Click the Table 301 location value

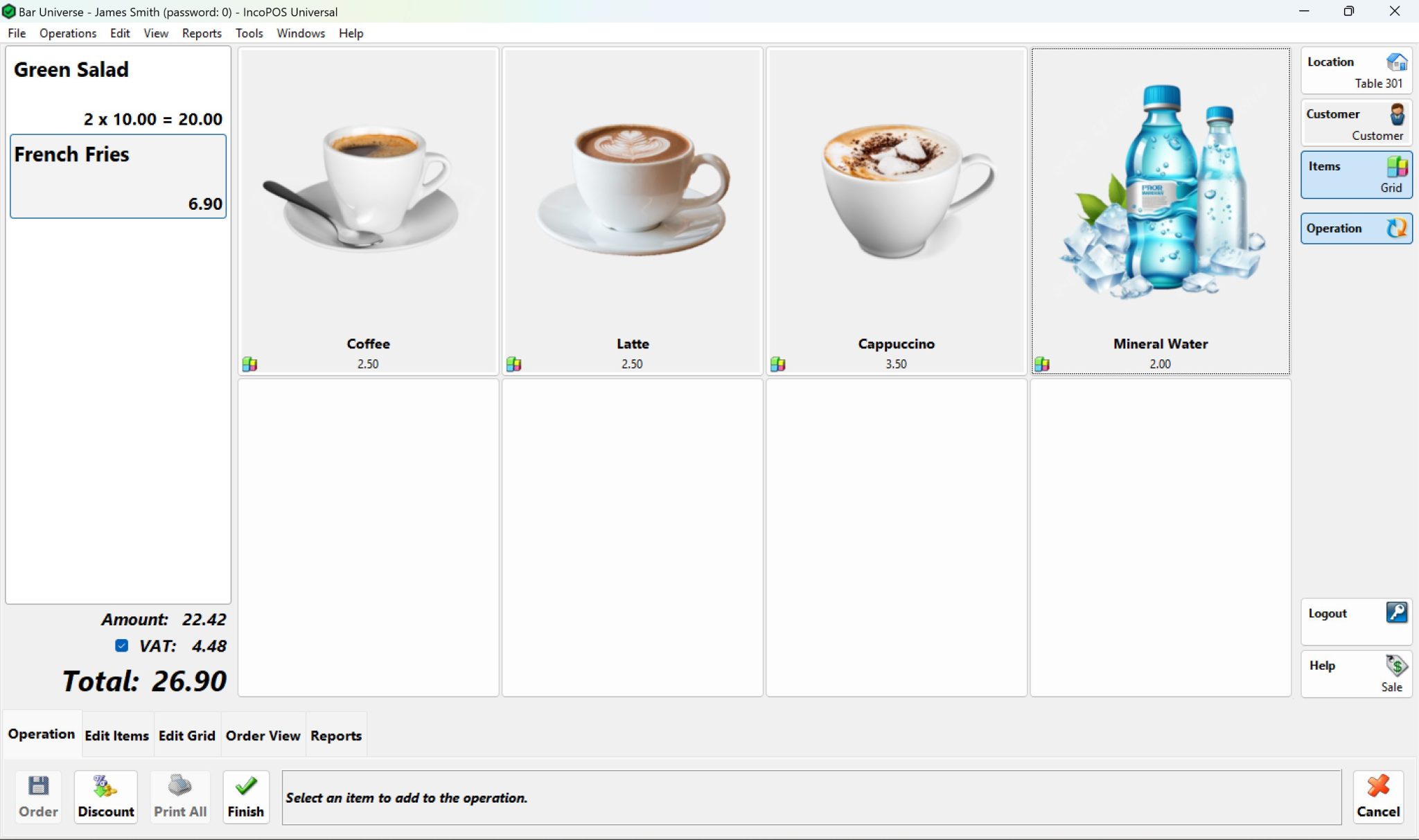tap(1378, 83)
